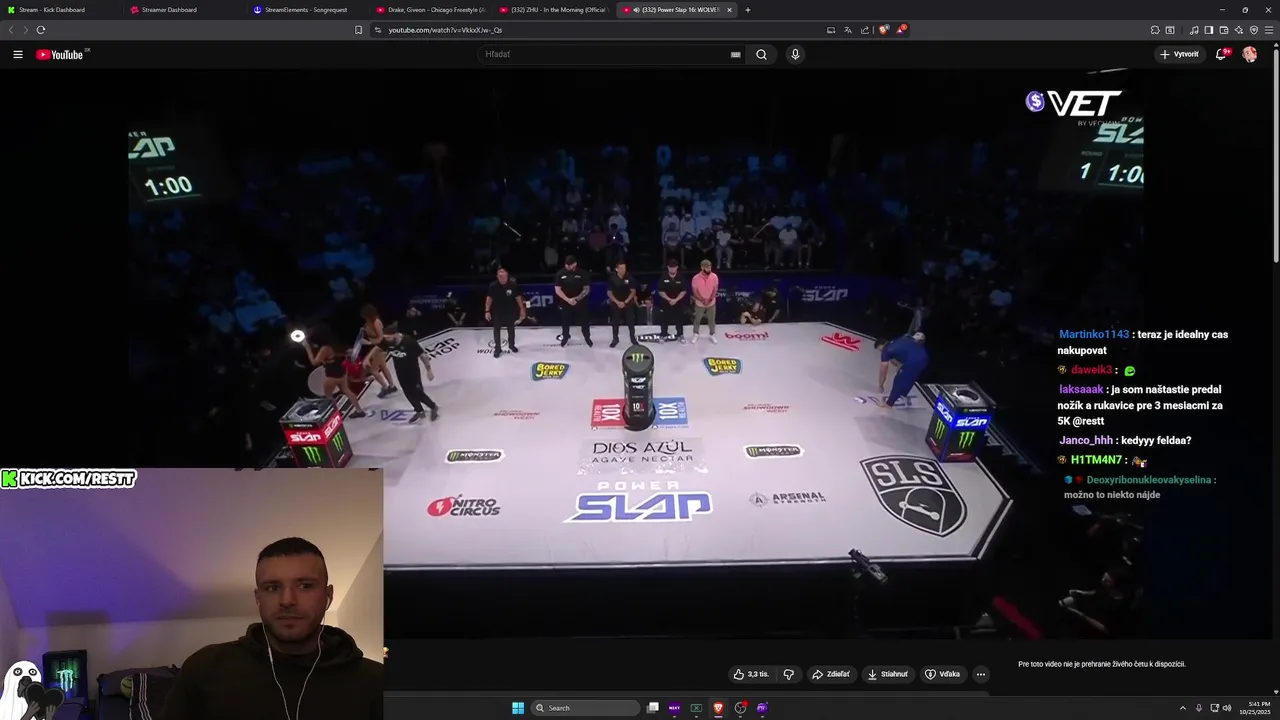The image size is (1280, 720).
Task: Switch to Streamer Dashboard tab
Action: point(185,10)
